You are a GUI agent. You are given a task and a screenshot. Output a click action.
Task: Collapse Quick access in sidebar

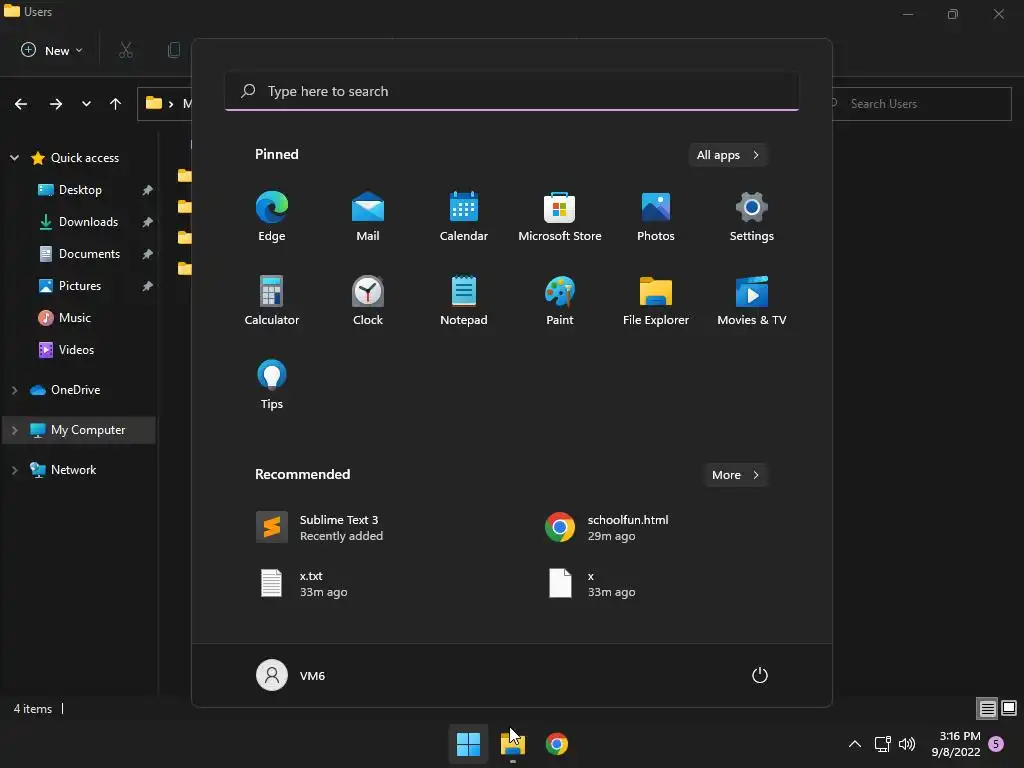(14, 158)
